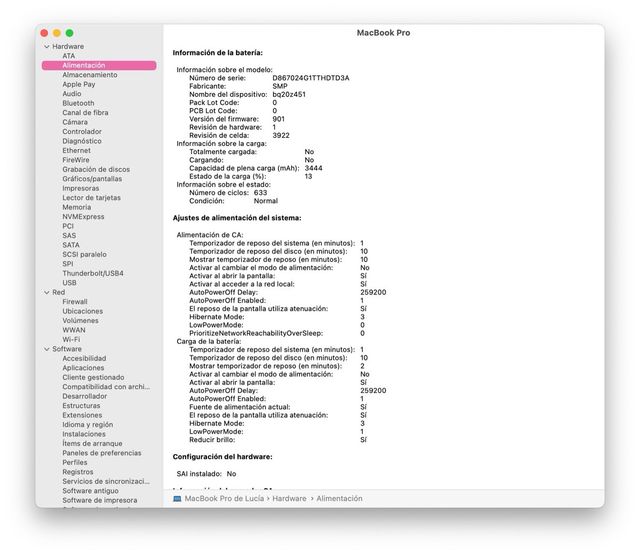Open Instalaciones in the sidebar
This screenshot has height=555, width=640.
(84, 434)
